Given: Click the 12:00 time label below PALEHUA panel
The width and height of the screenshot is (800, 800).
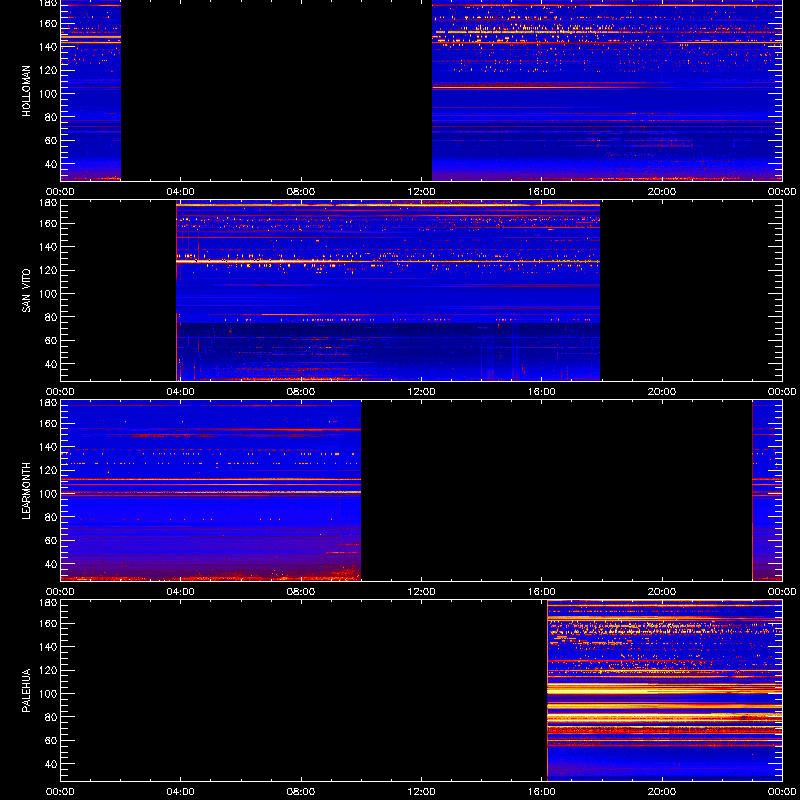Looking at the screenshot, I should click(x=421, y=792).
